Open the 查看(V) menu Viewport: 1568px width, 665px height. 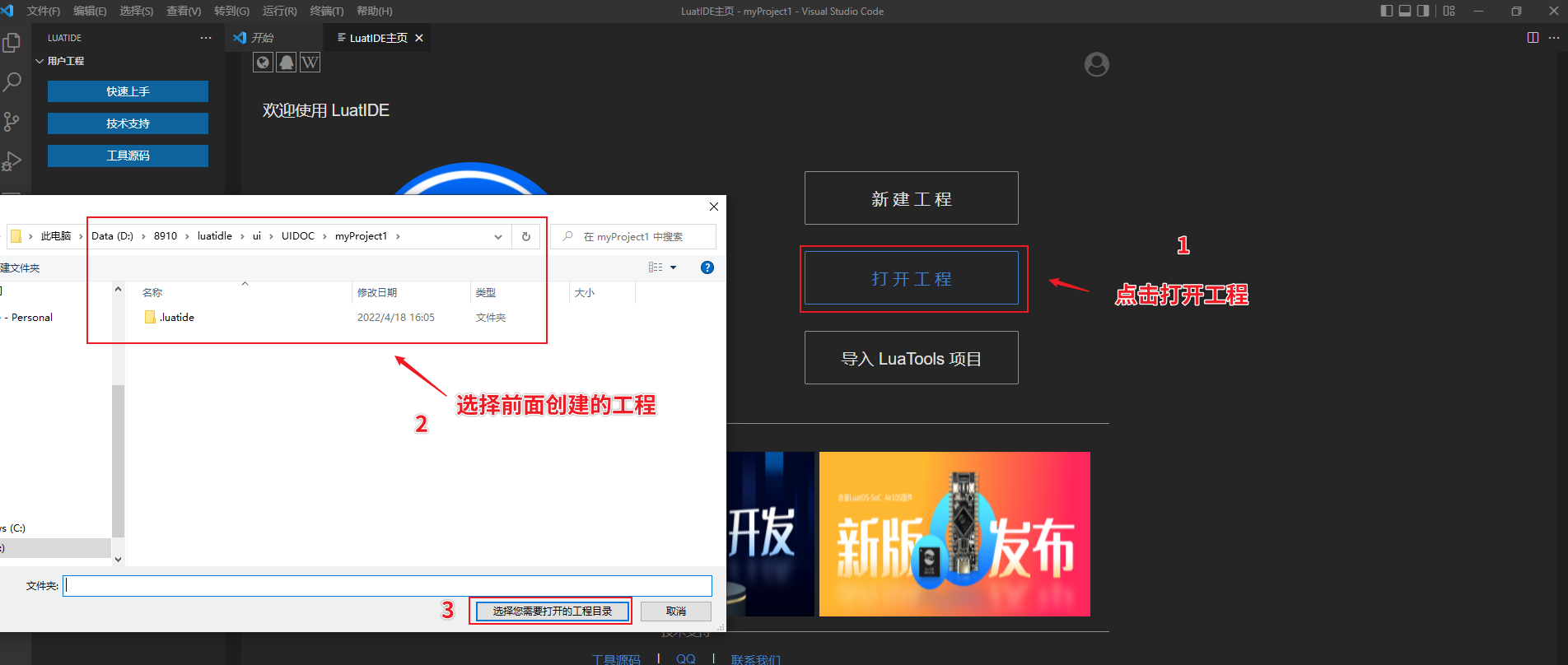(x=184, y=11)
